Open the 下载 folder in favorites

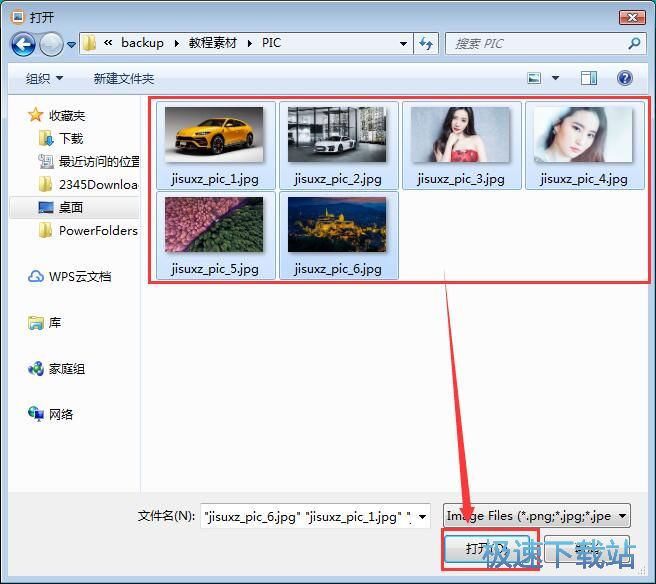[x=71, y=138]
